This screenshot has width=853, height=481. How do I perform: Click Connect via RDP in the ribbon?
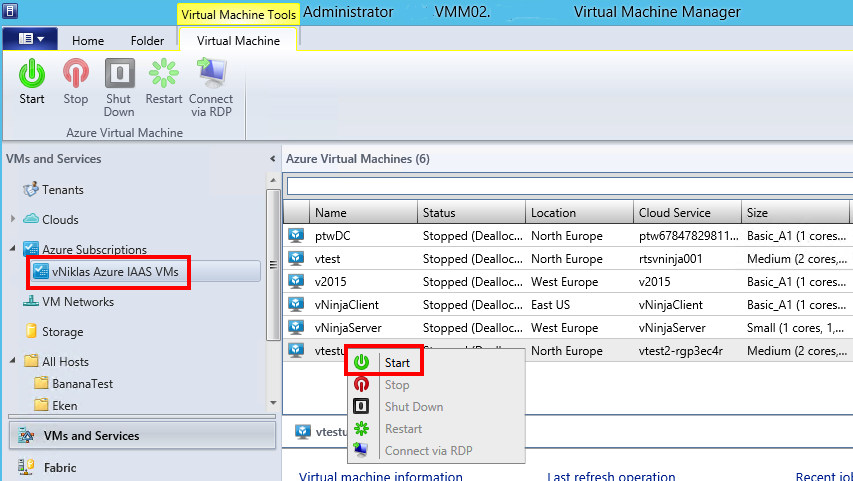tap(211, 88)
